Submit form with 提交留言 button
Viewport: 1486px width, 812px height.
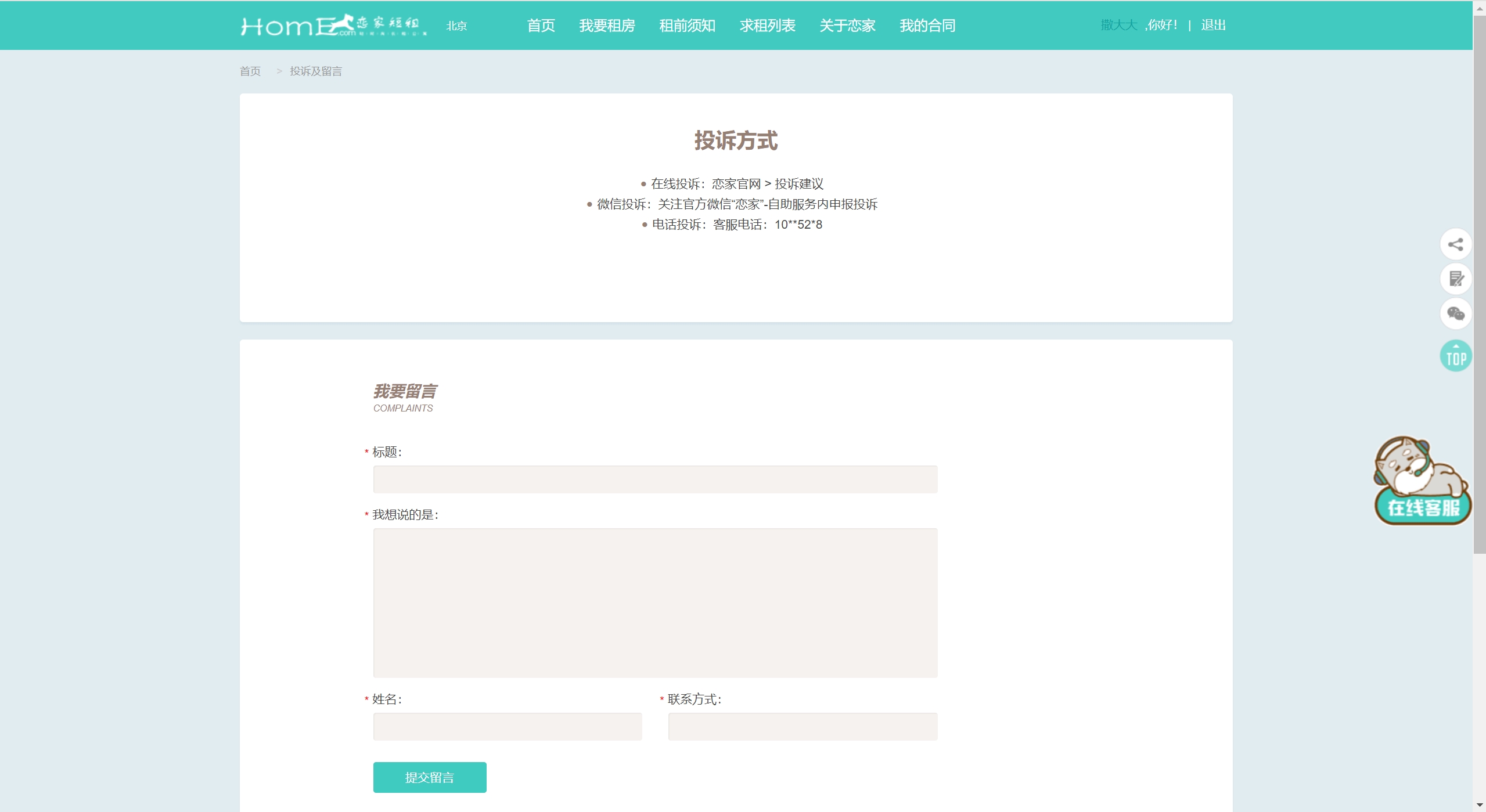click(x=430, y=777)
